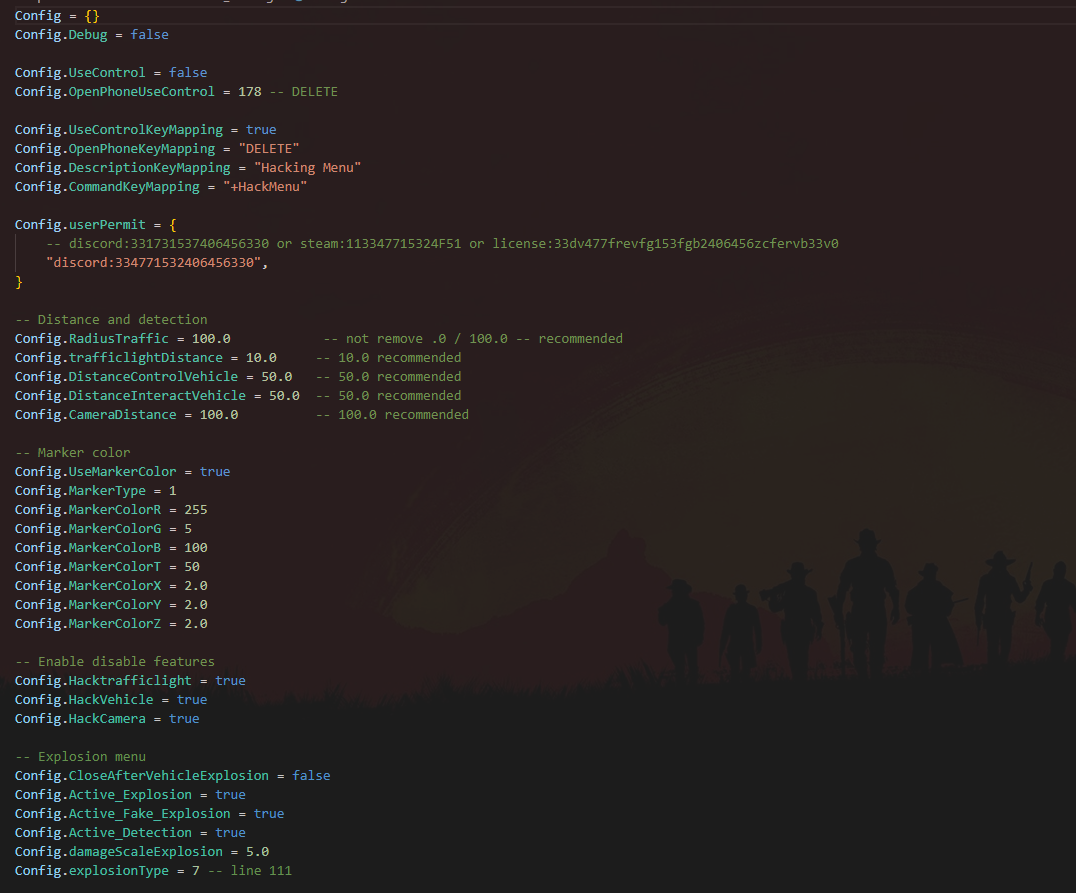Click the true value of Config.UseMarkerColor
This screenshot has width=1076, height=893.
click(x=214, y=472)
